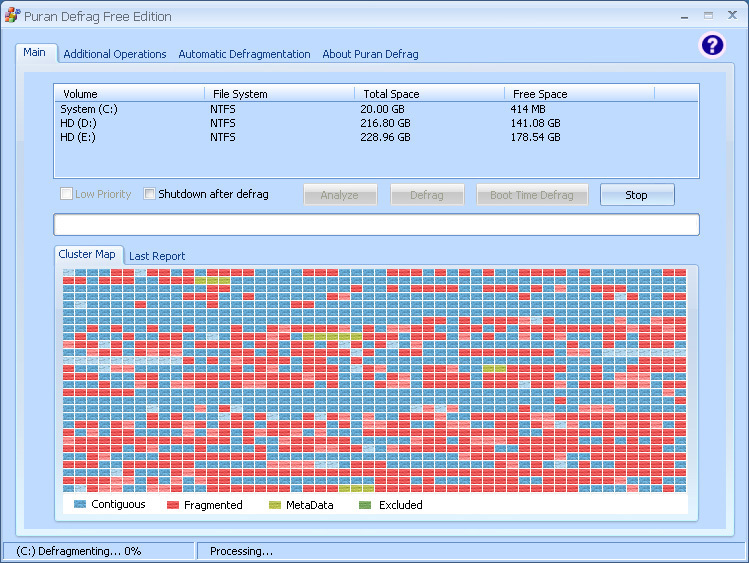
Task: Select the Cluster Map tab
Action: point(87,254)
